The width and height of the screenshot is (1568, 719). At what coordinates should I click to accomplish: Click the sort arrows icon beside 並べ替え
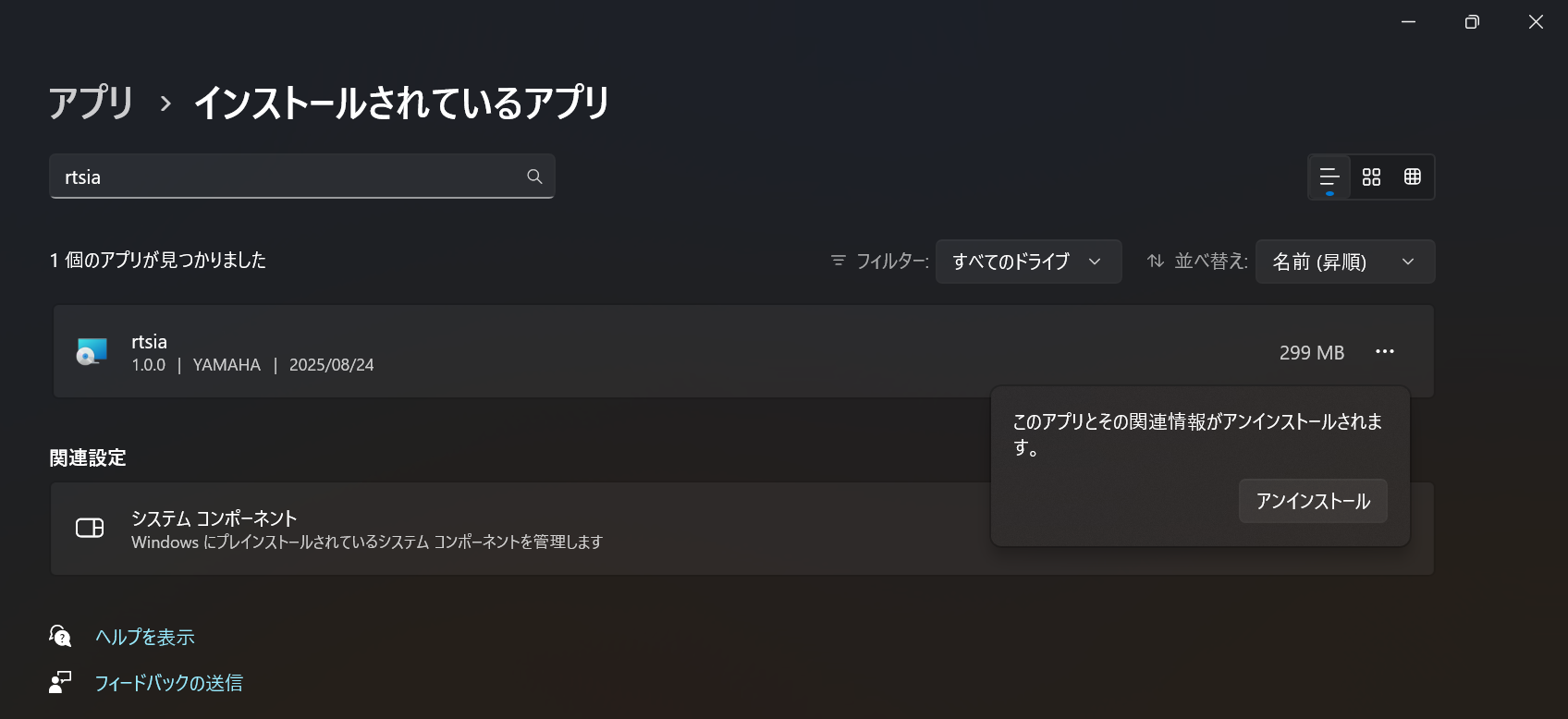[1155, 262]
